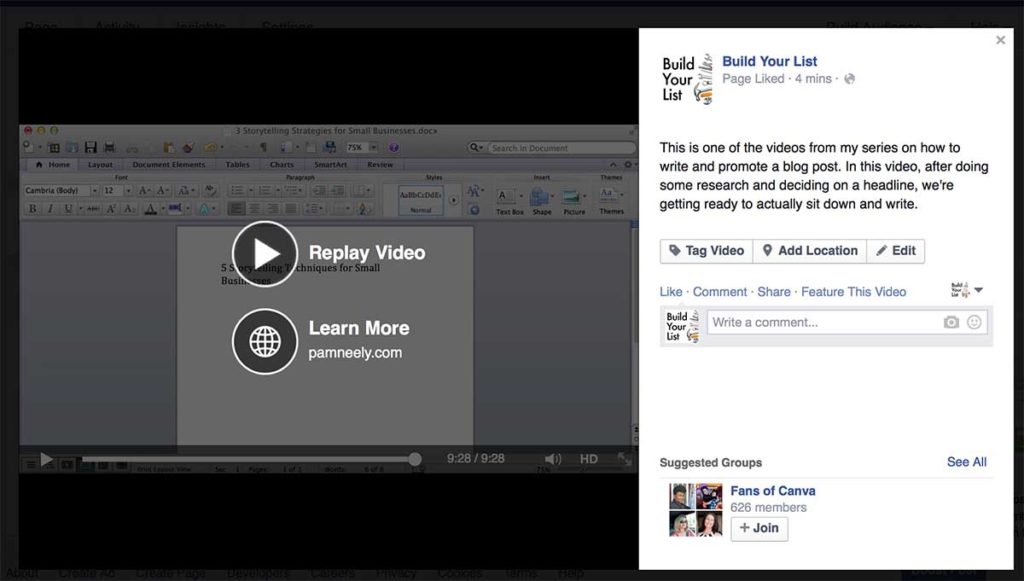Click Feature This Video

[854, 292]
